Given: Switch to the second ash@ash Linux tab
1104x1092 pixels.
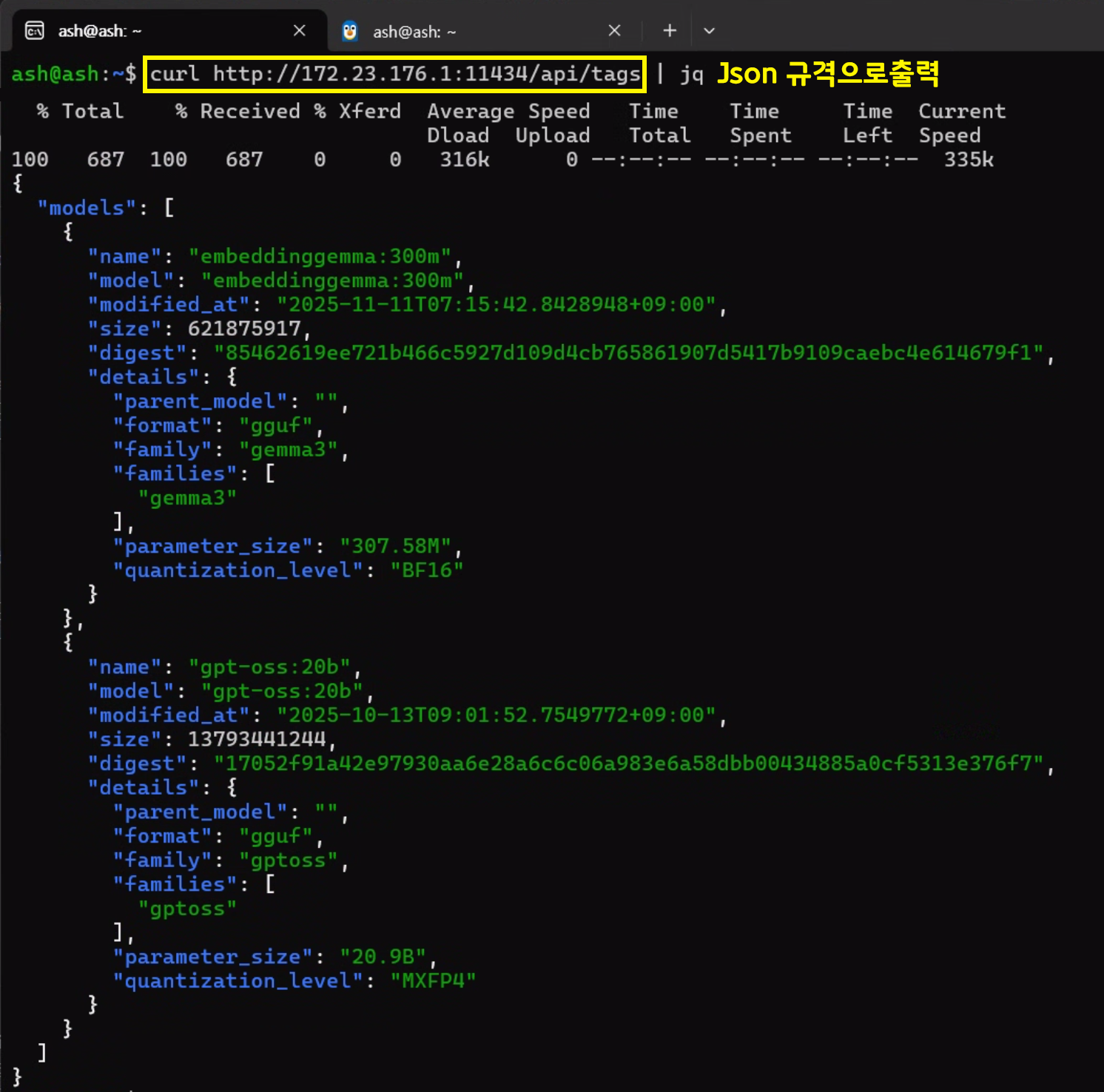Looking at the screenshot, I should tap(485, 31).
